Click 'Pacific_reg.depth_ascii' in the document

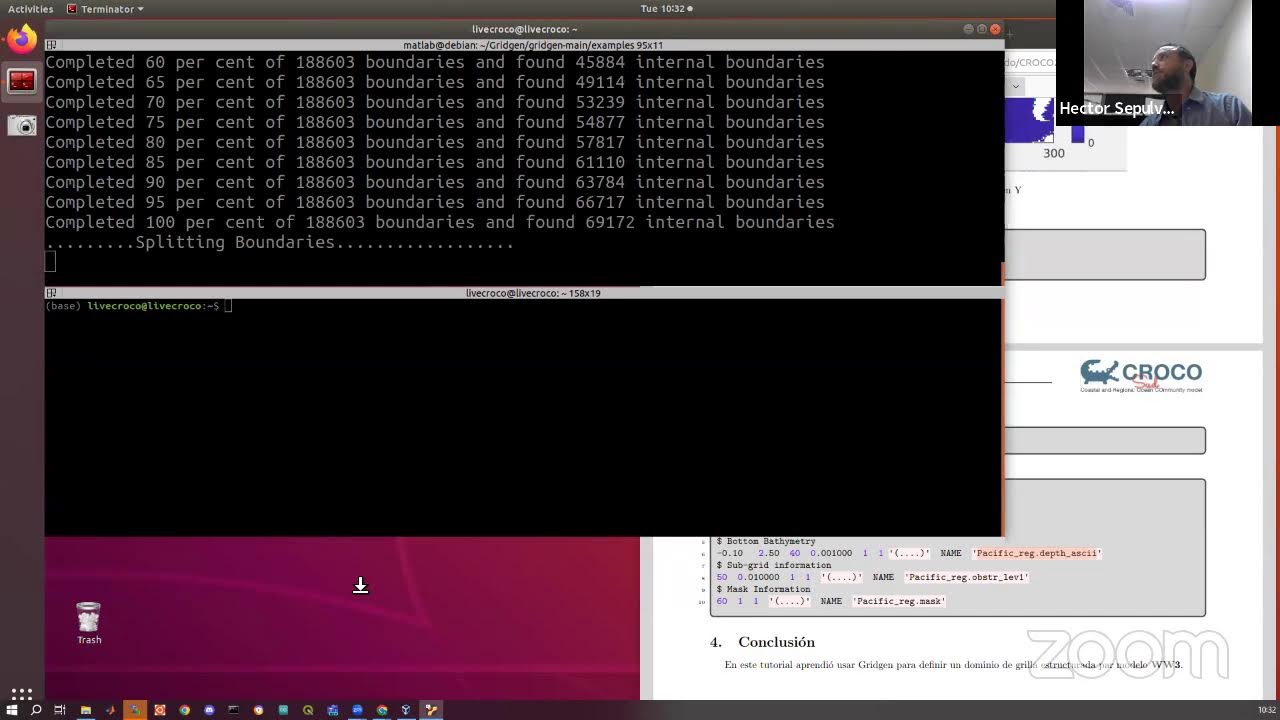pyautogui.click(x=1036, y=553)
